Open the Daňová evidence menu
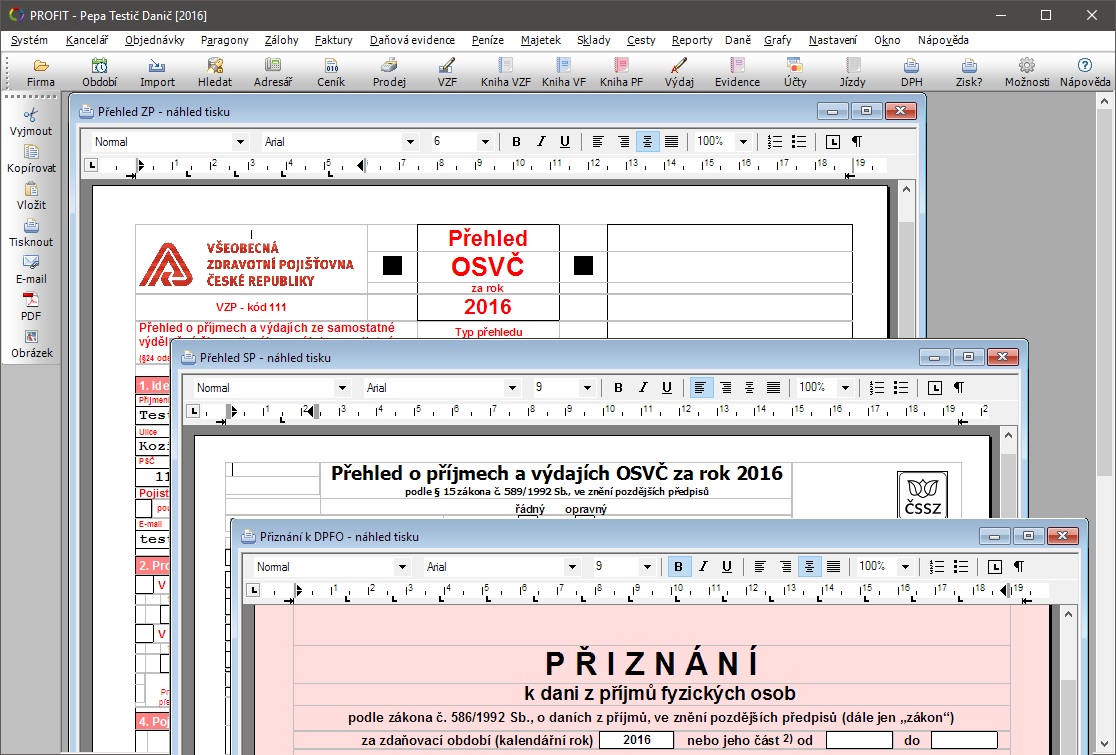The image size is (1116, 755). pyautogui.click(x=411, y=40)
